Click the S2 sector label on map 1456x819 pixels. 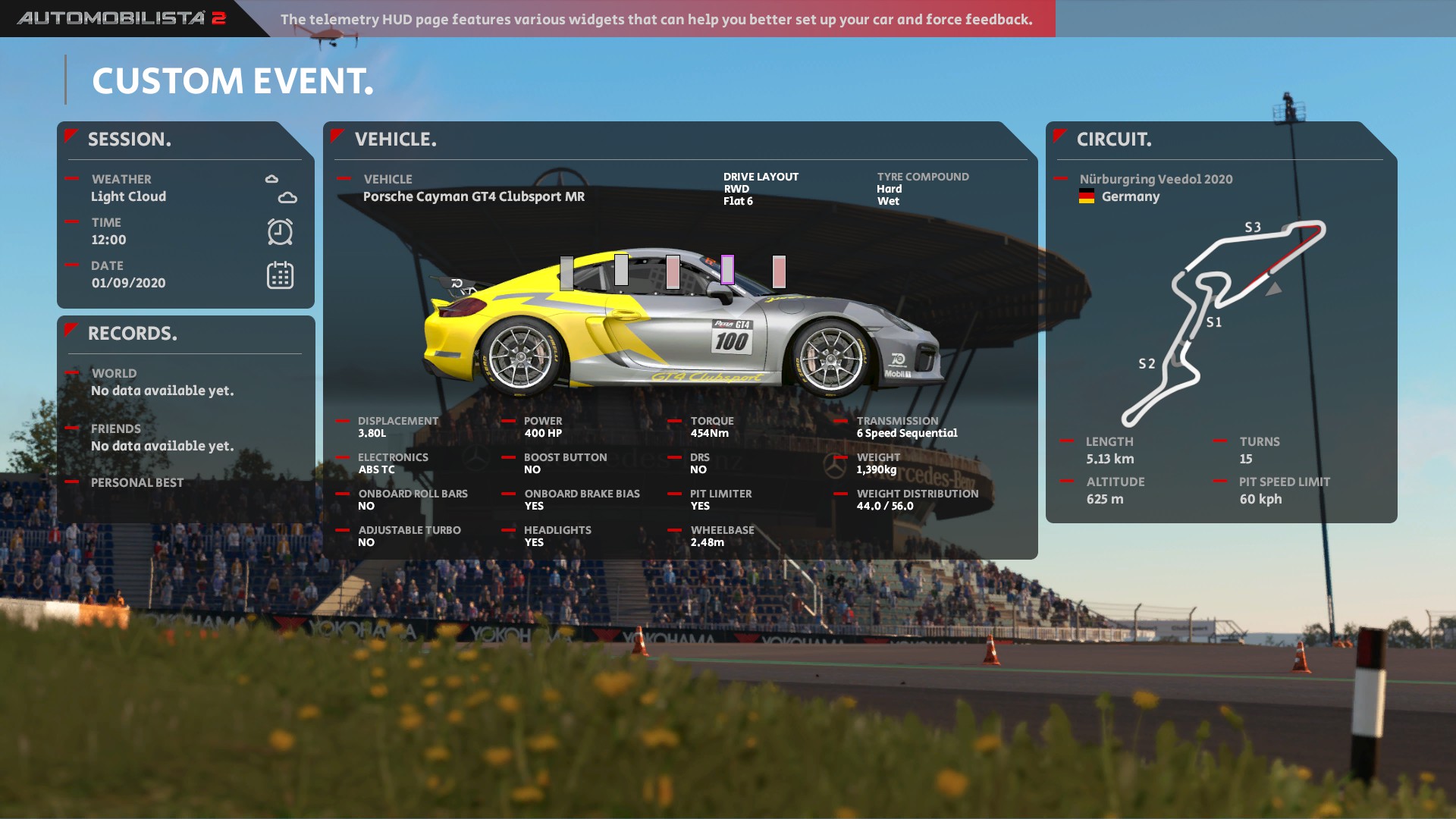pos(1147,364)
